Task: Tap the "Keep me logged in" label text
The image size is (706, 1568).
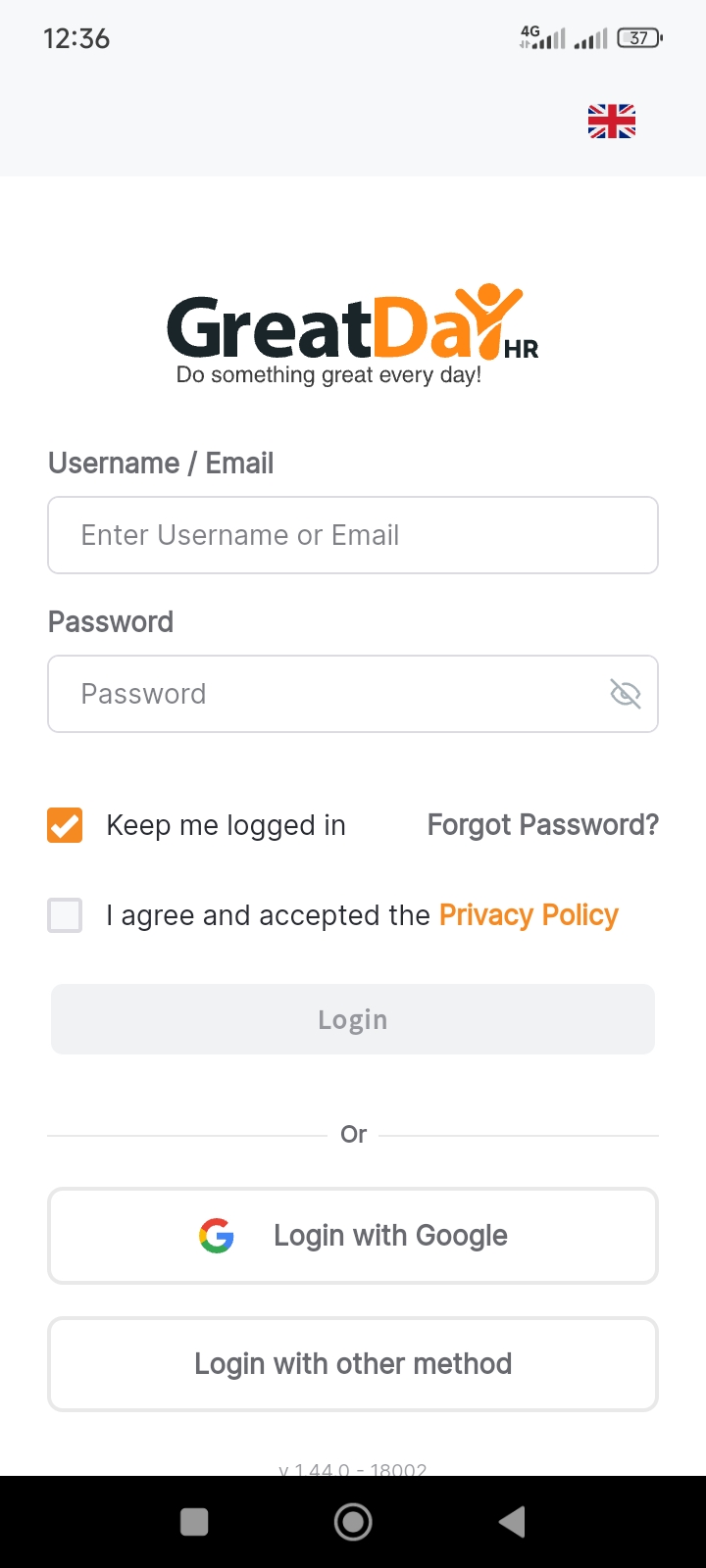Action: tap(226, 825)
